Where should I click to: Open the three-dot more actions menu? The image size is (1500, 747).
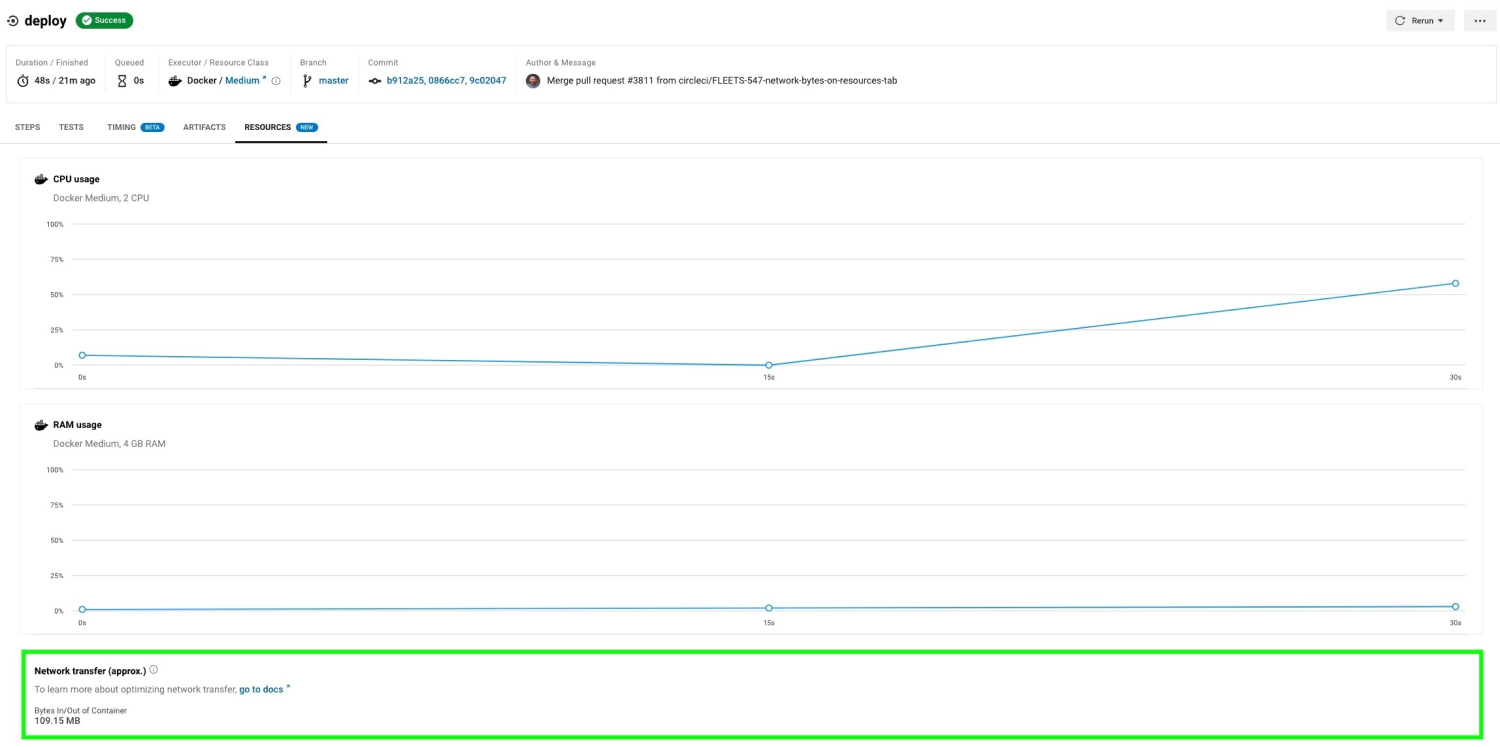click(x=1480, y=21)
